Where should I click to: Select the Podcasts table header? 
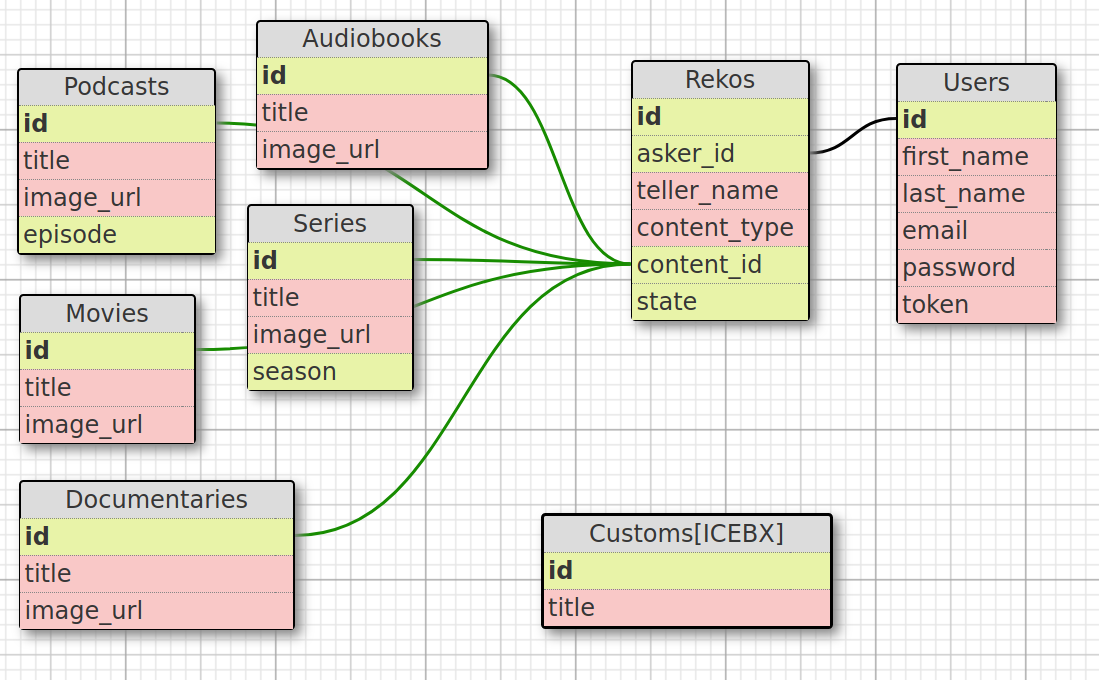(x=116, y=87)
